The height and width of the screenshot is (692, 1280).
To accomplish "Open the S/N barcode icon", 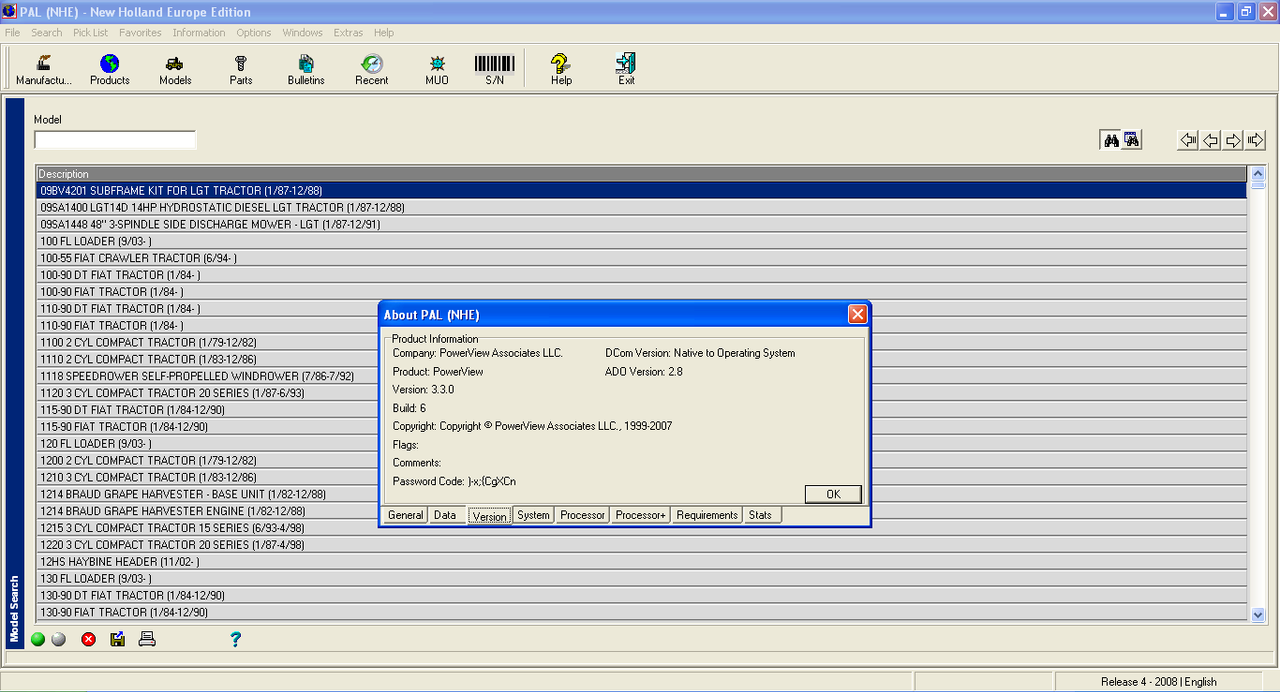I will [x=495, y=69].
